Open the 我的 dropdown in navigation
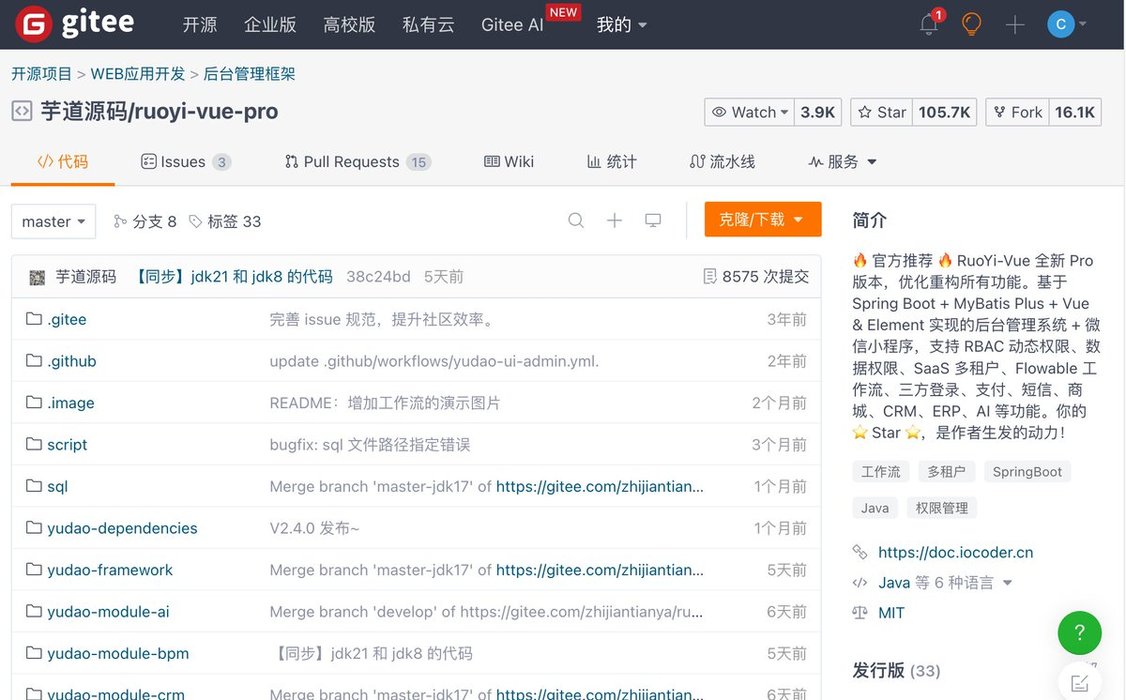The height and width of the screenshot is (700, 1126). (621, 25)
